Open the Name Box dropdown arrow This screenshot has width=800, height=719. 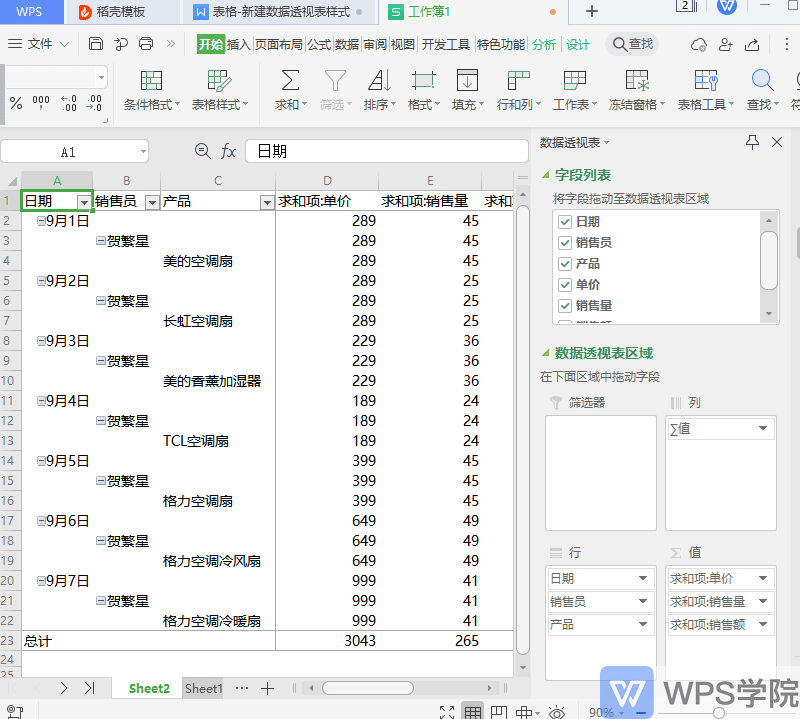tap(143, 152)
